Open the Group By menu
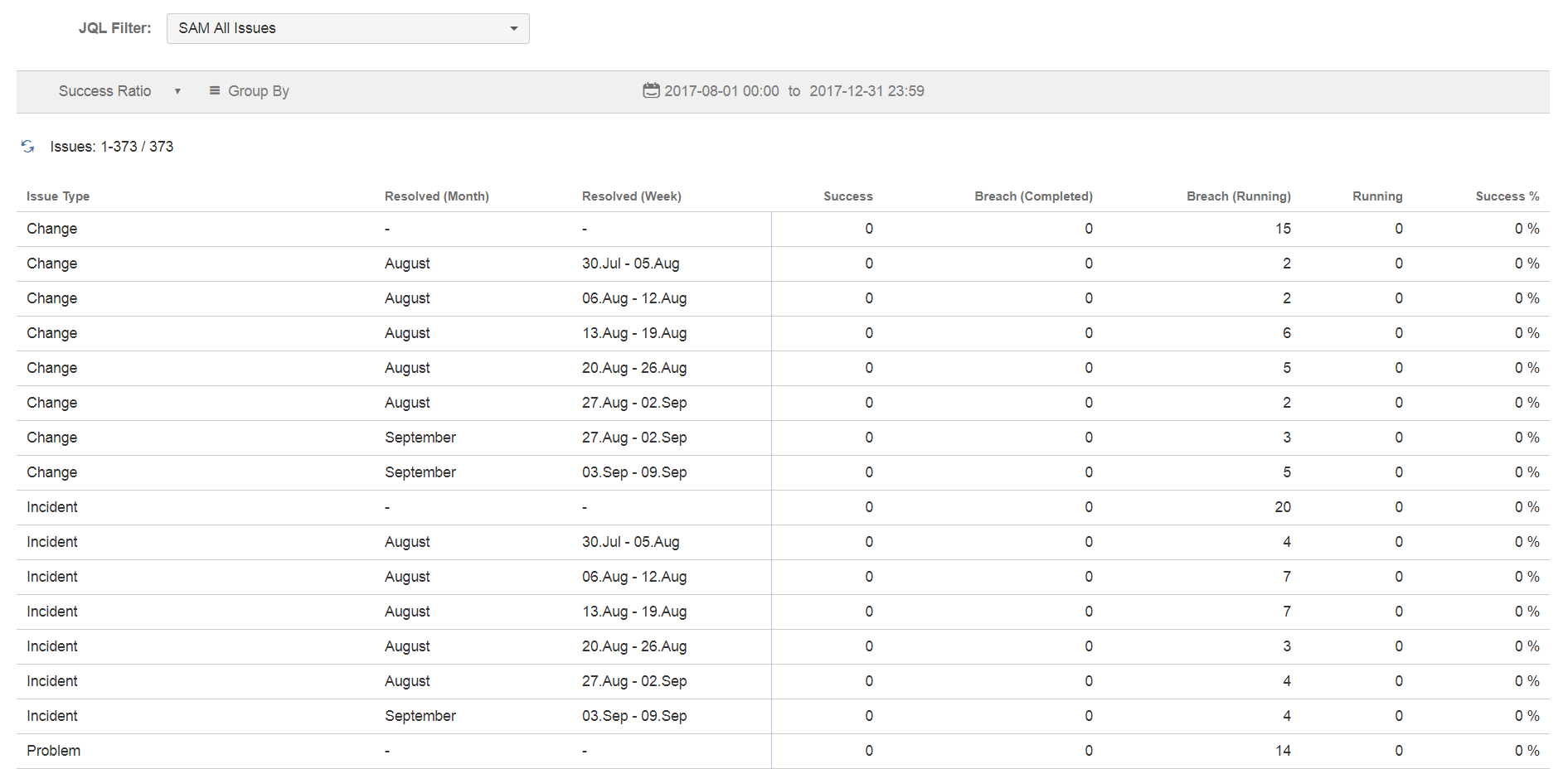Image resolution: width=1568 pixels, height=769 pixels. 258,91
